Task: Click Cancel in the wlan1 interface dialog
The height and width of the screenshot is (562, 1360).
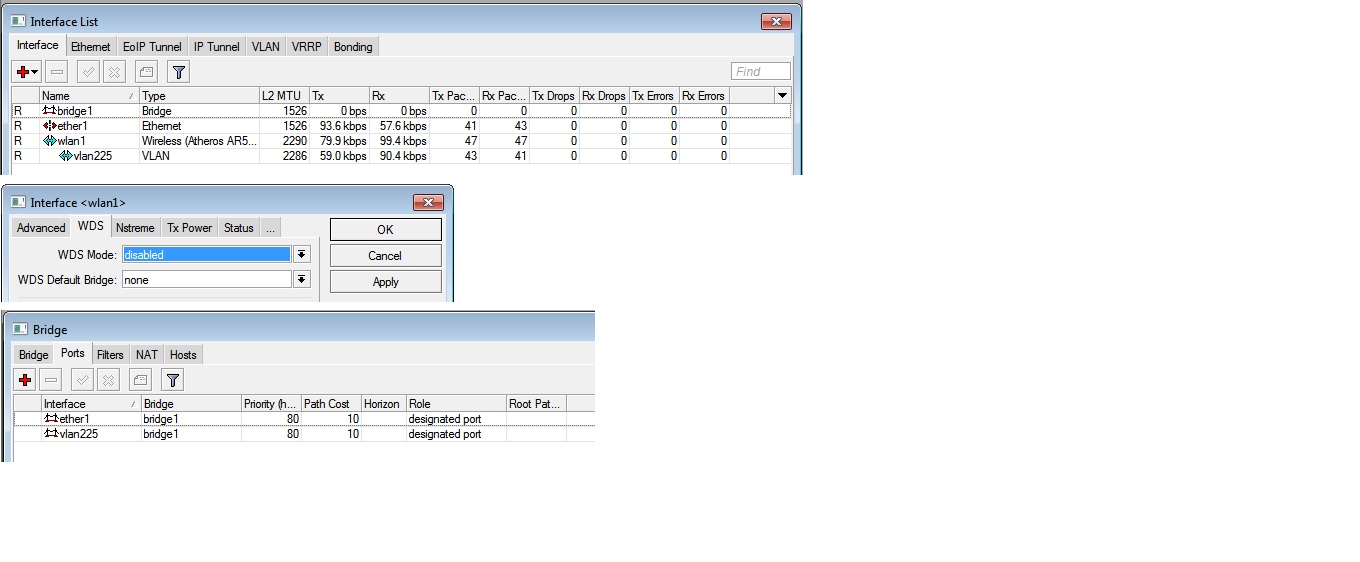Action: click(x=385, y=256)
